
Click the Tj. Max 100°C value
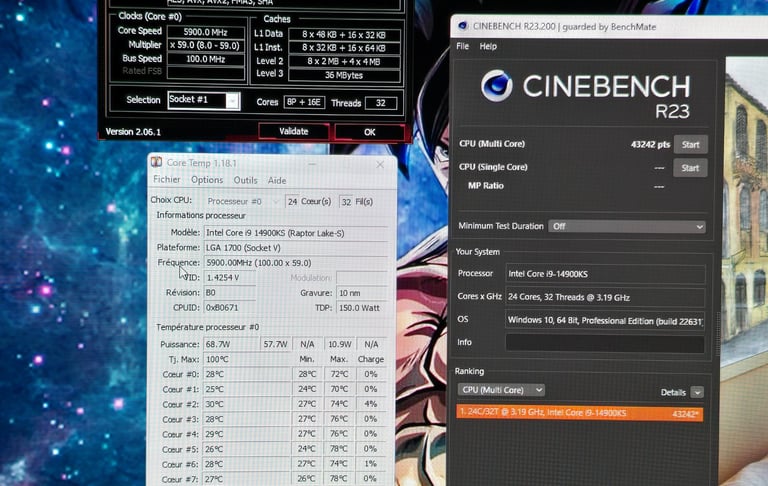click(x=247, y=359)
